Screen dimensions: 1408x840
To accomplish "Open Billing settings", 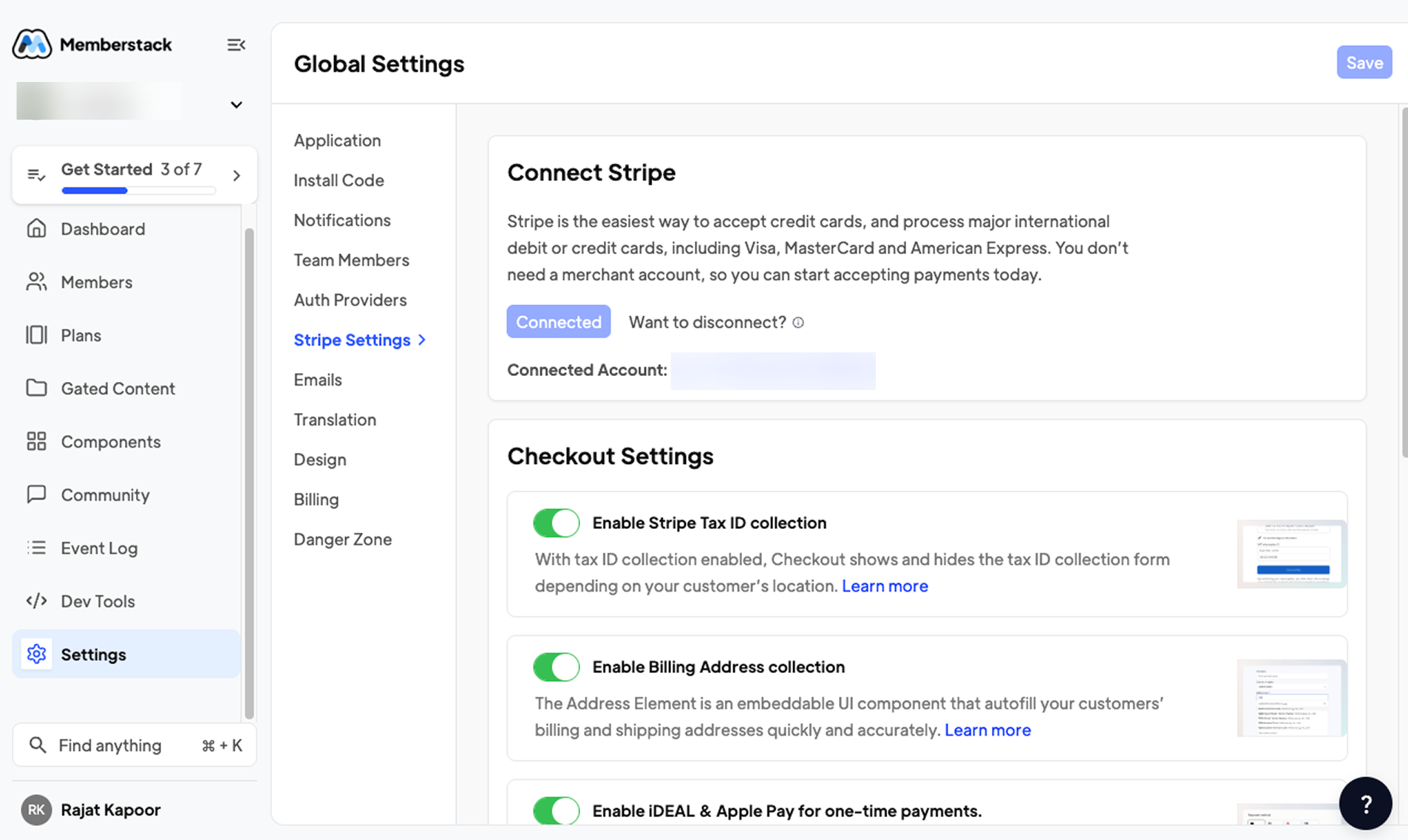I will click(316, 499).
